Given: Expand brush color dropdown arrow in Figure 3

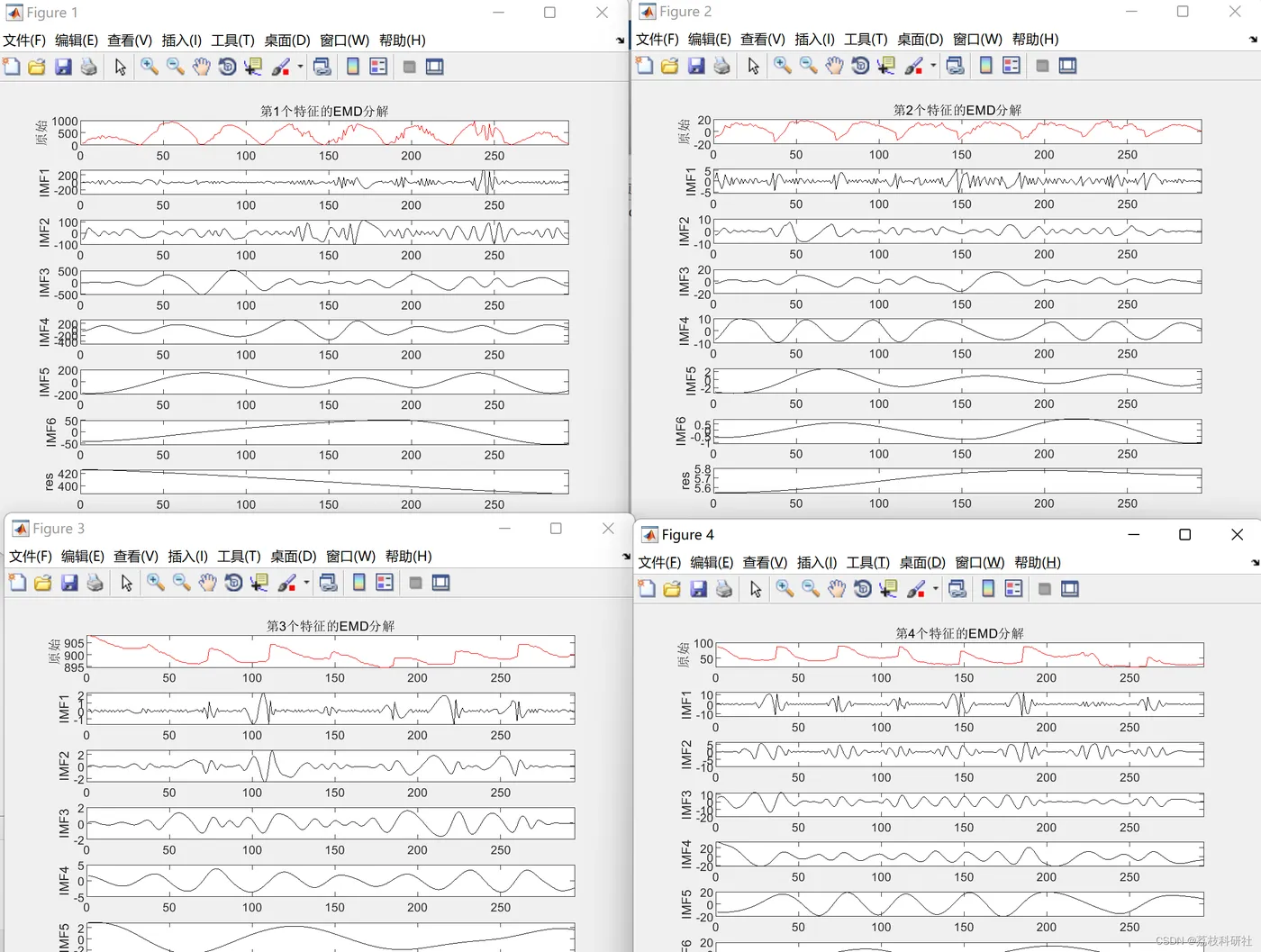Looking at the screenshot, I should (x=307, y=583).
